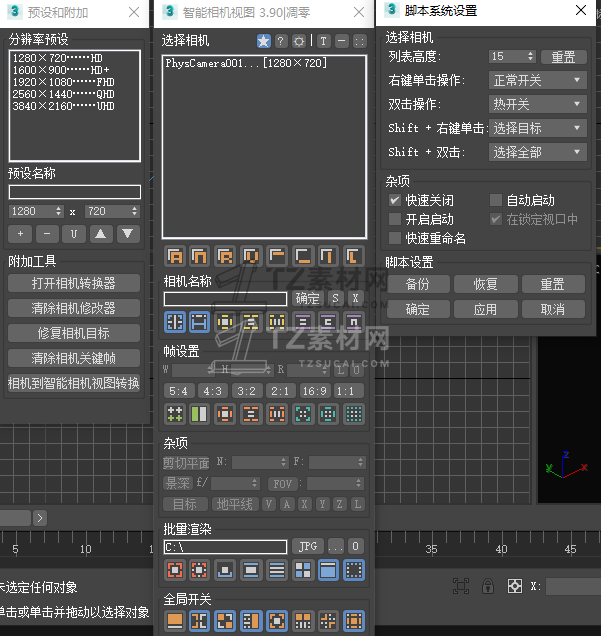
Task: Select PhysCamera001 in the camera list
Action: click(x=246, y=63)
